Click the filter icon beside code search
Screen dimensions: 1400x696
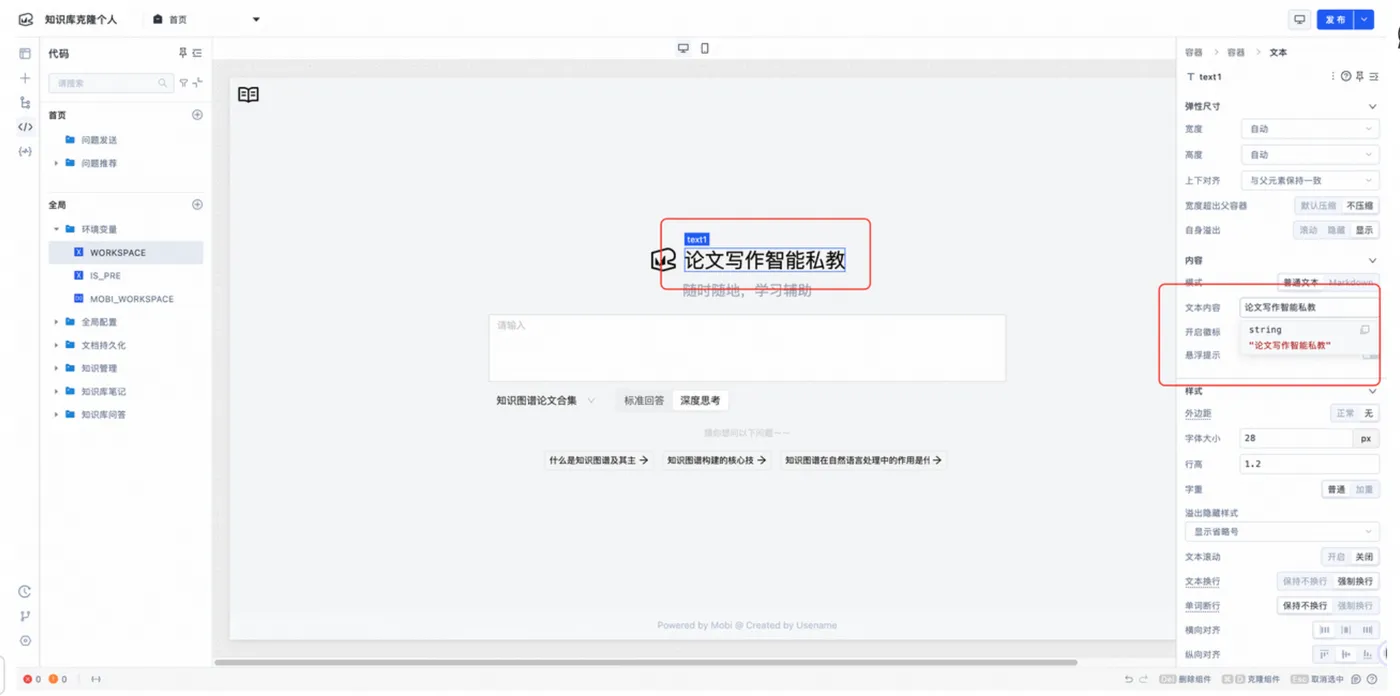(x=184, y=83)
